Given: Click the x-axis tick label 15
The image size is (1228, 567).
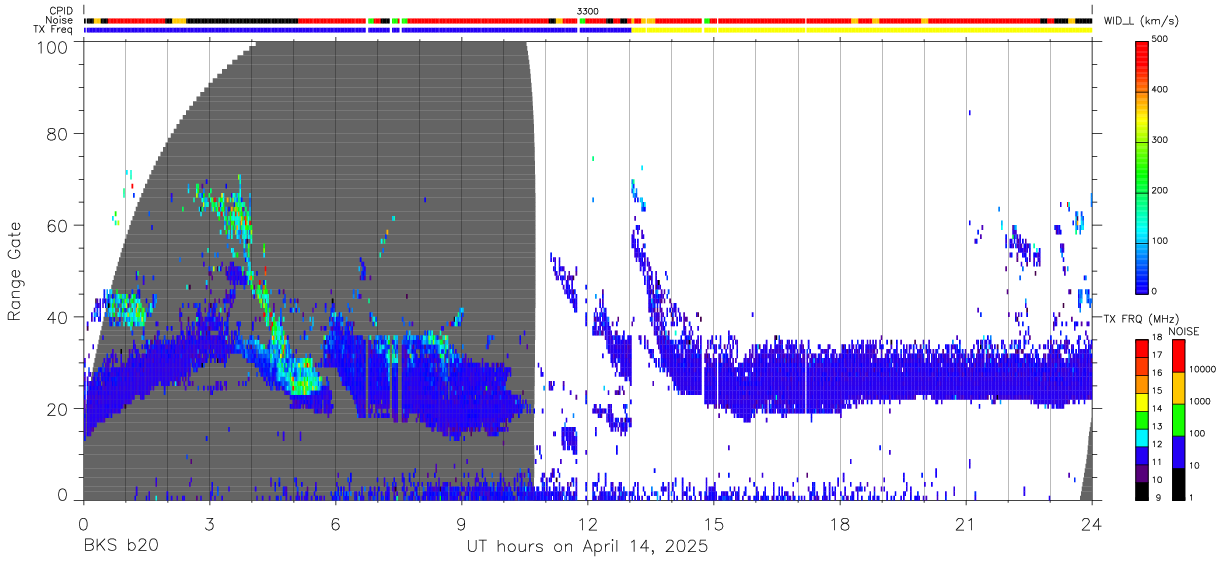Looking at the screenshot, I should (x=714, y=523).
